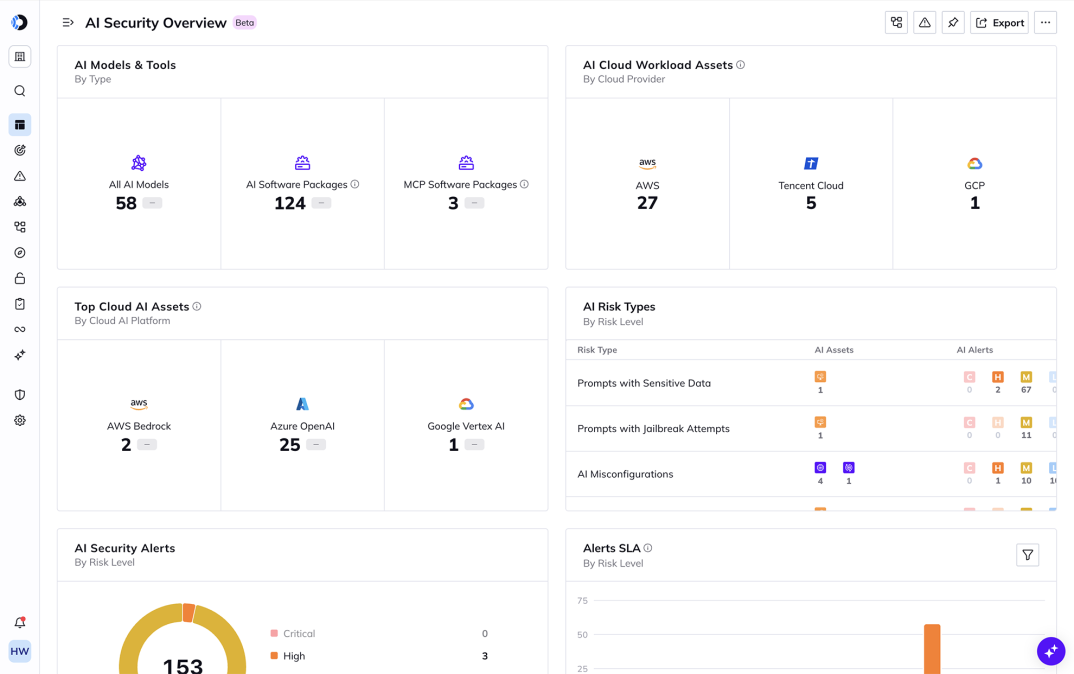Select the highlighted dashboard icon in sidebar

[x=20, y=125]
